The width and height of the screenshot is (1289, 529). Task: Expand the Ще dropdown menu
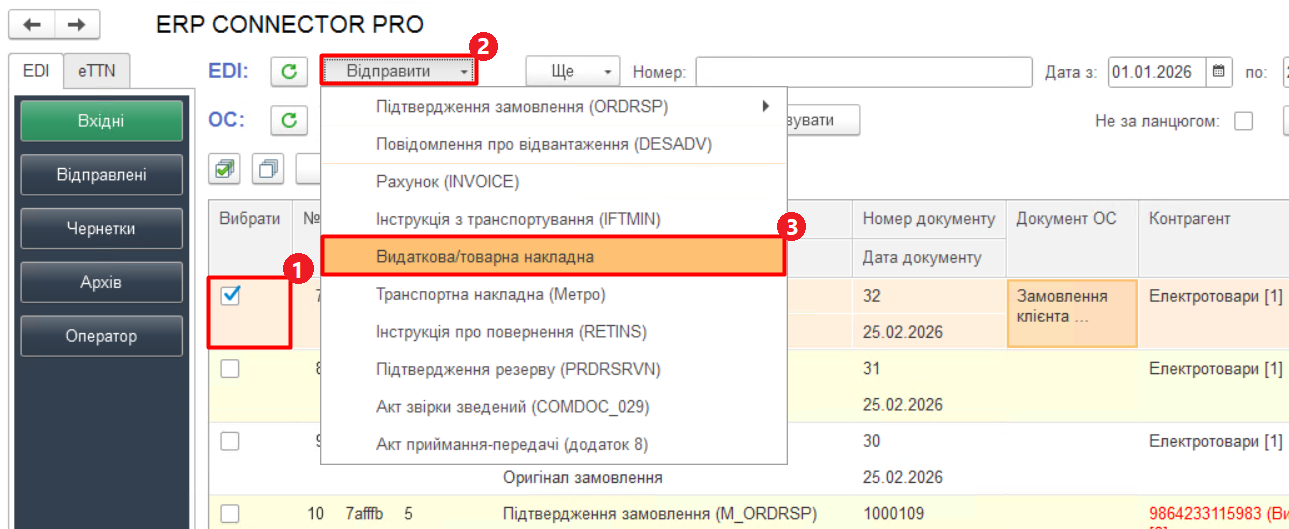click(572, 72)
